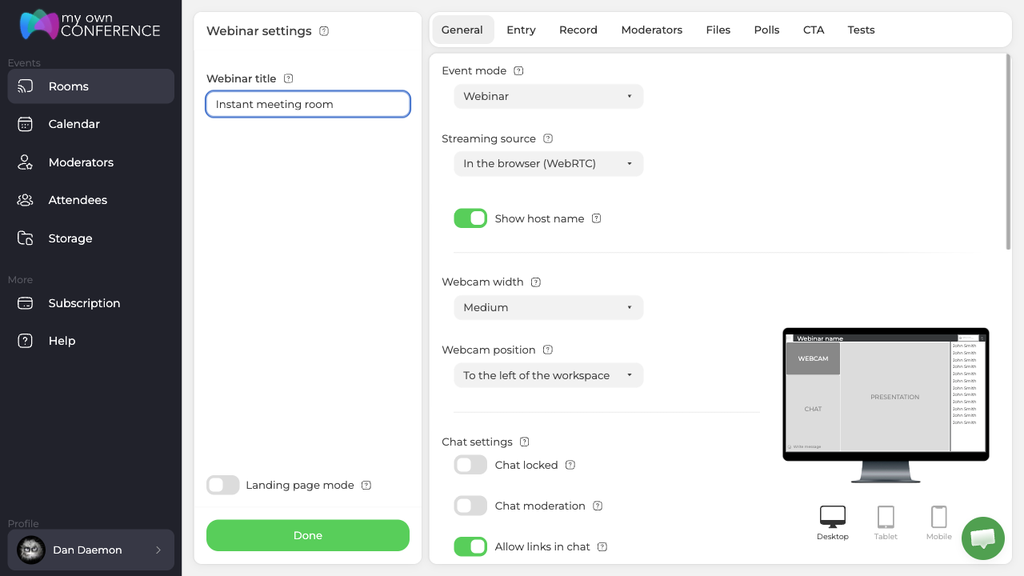Select Desktop preview mode
The width and height of the screenshot is (1024, 576).
pyautogui.click(x=833, y=522)
